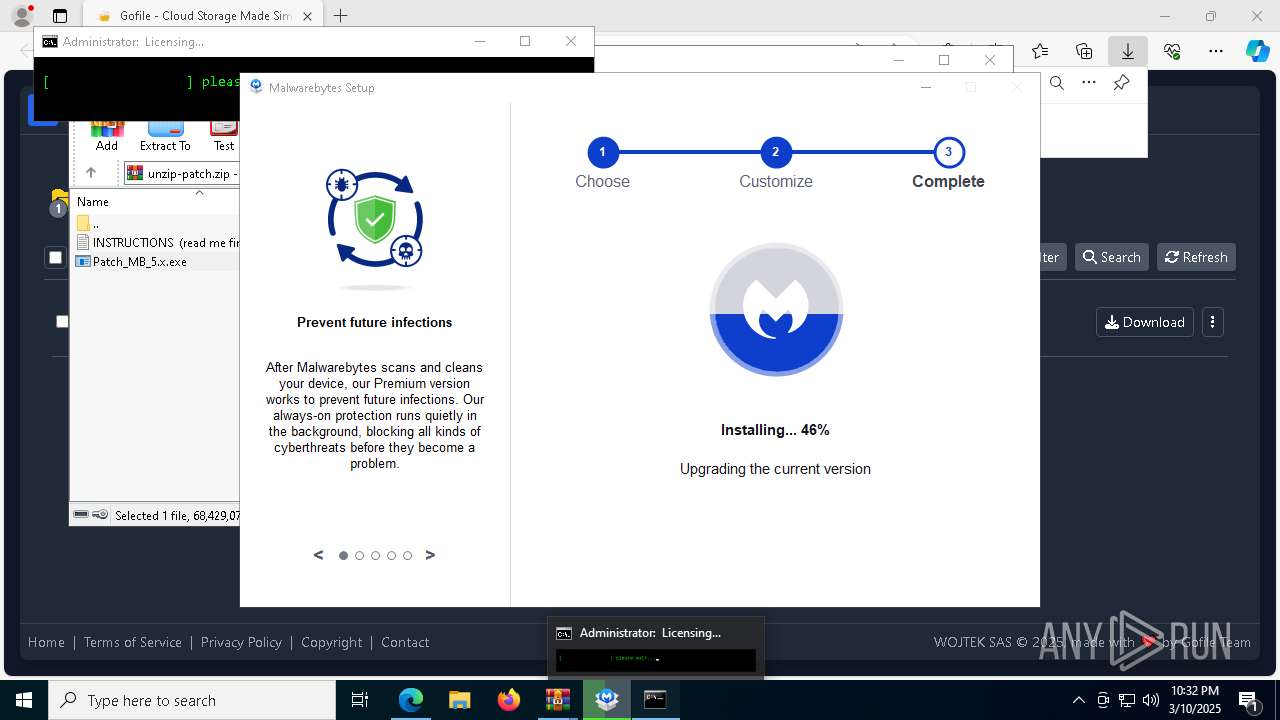
Task: Toggle the upper Gofile file checkbox
Action: pyautogui.click(x=55, y=258)
